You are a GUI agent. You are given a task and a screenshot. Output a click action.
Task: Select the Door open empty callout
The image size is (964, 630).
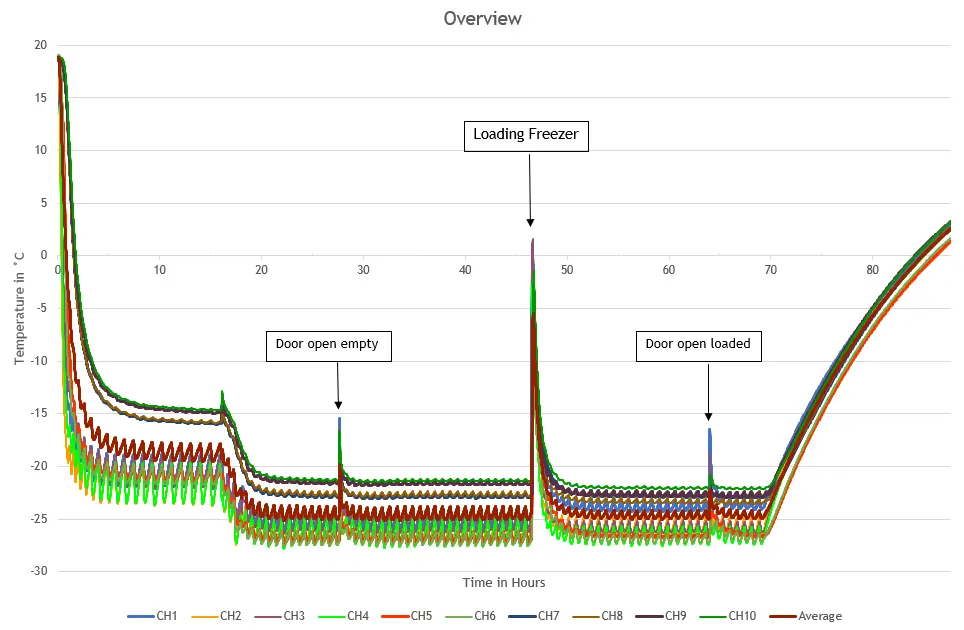[328, 345]
